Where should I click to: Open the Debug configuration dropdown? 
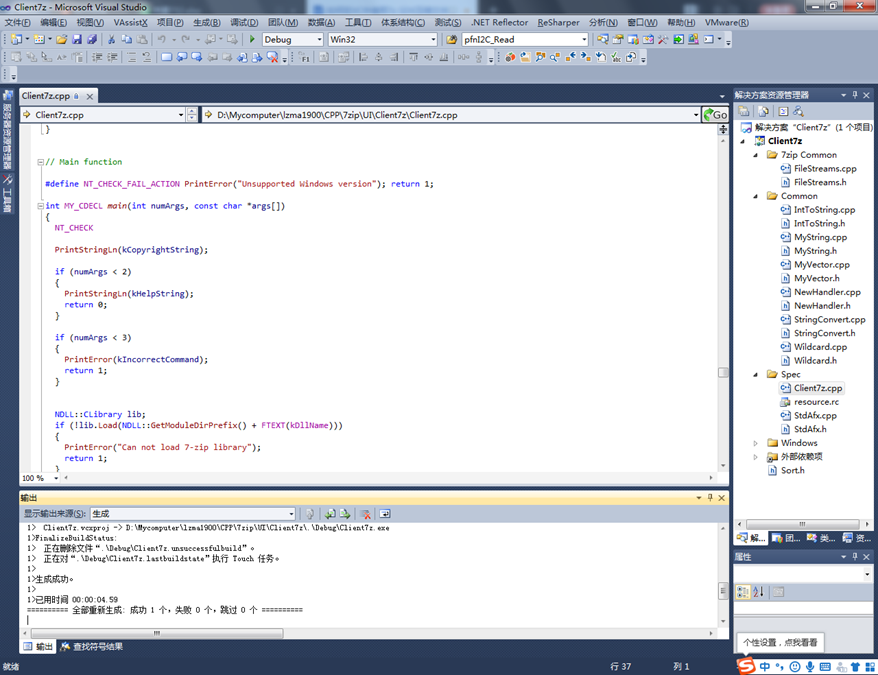[320, 39]
